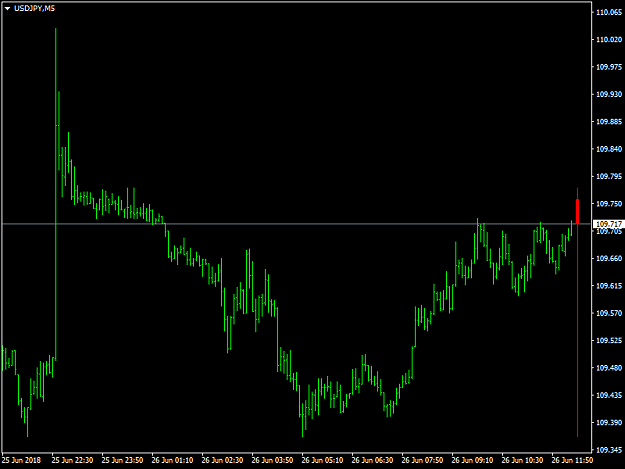Click the 26 Jun 05:10 time label

coord(322,460)
